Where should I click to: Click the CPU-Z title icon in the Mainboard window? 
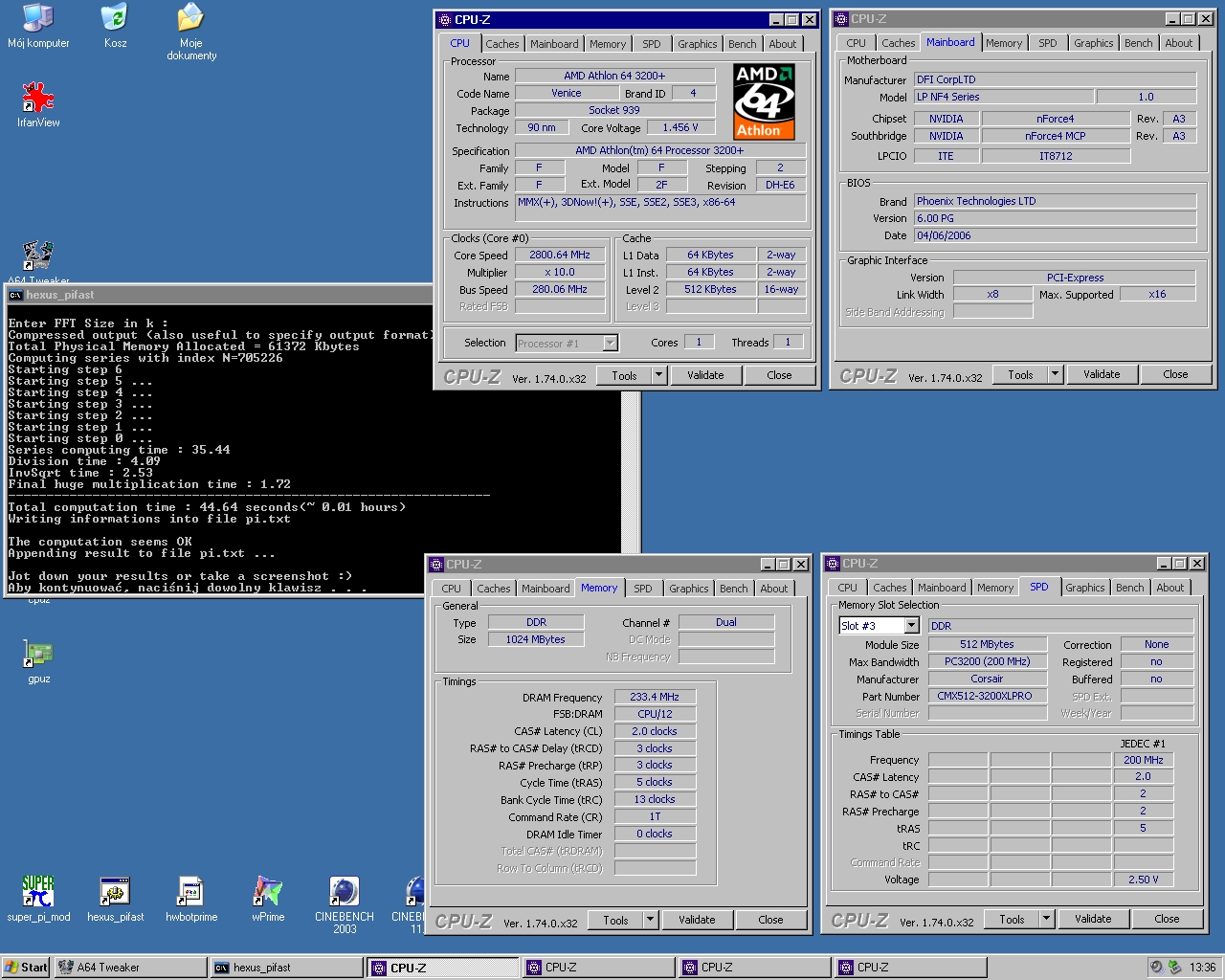(x=841, y=19)
